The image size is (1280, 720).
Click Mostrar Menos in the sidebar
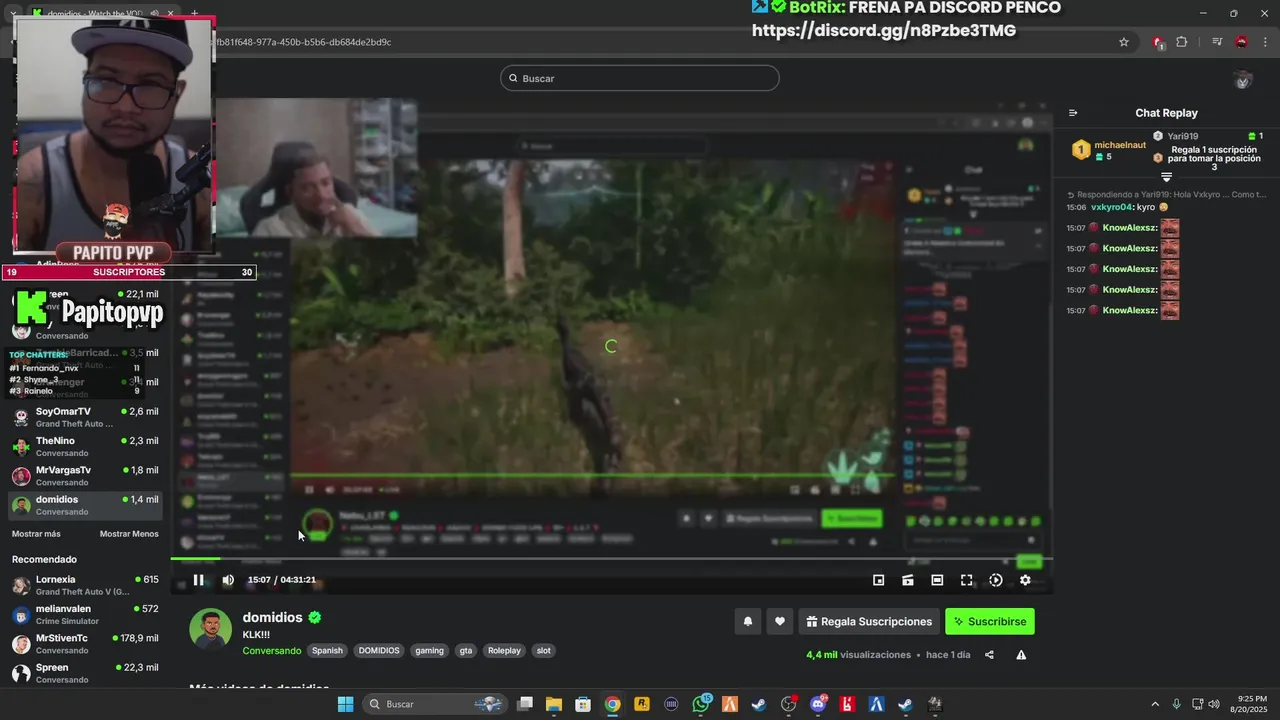[x=129, y=534]
